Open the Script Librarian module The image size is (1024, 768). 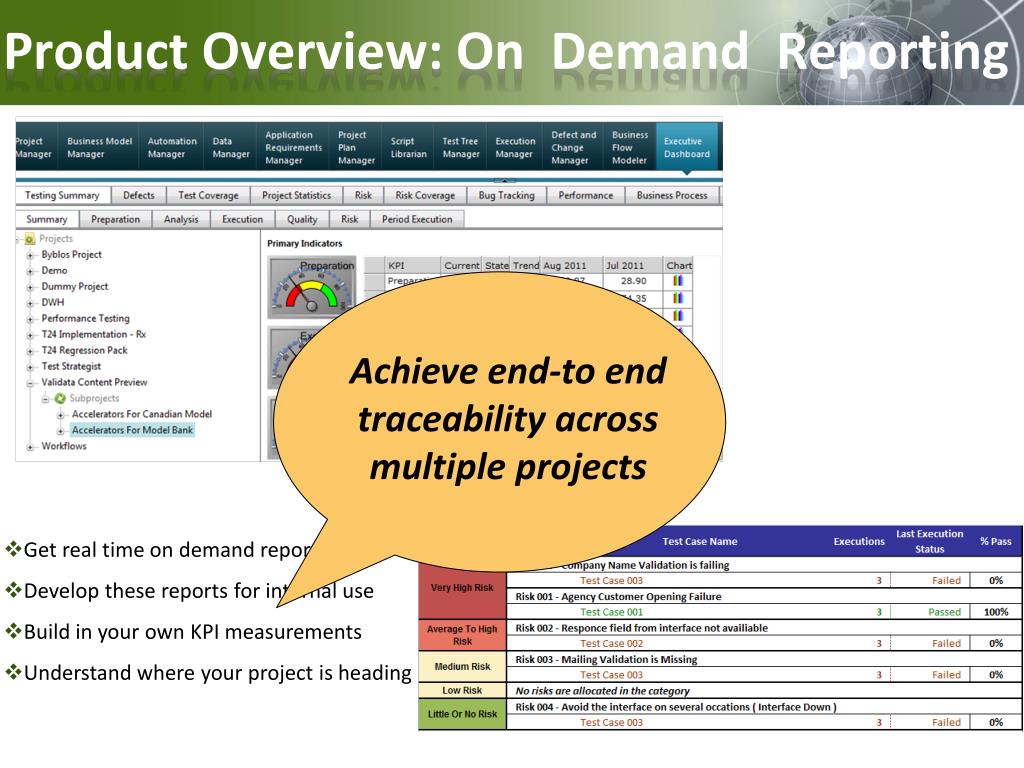pos(408,148)
